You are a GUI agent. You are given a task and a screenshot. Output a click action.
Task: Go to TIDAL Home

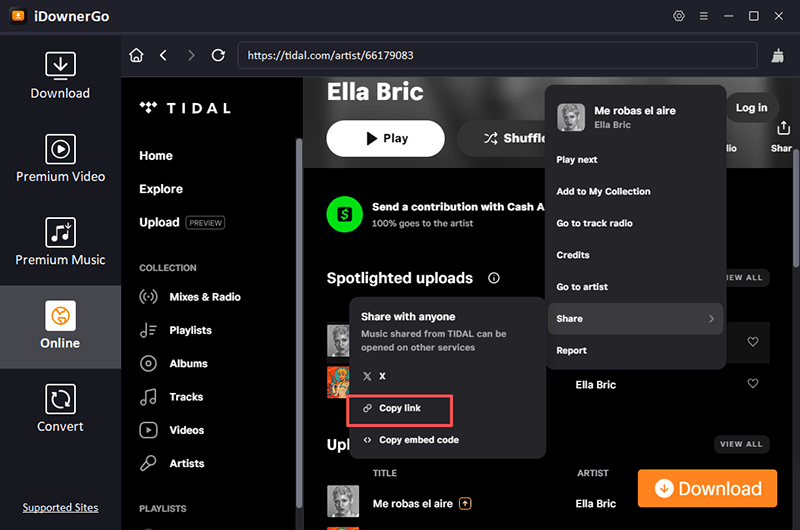[x=156, y=156]
